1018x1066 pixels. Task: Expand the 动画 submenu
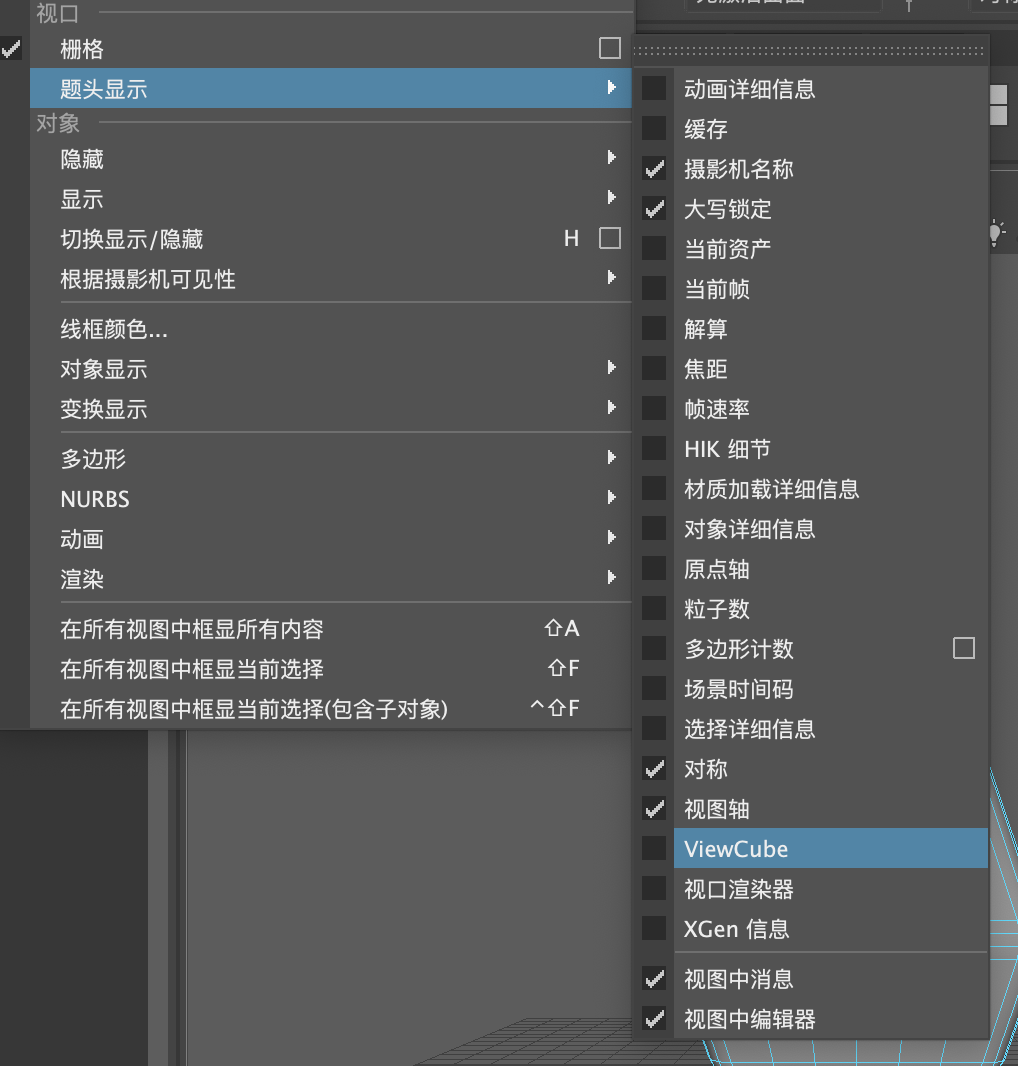coord(331,539)
